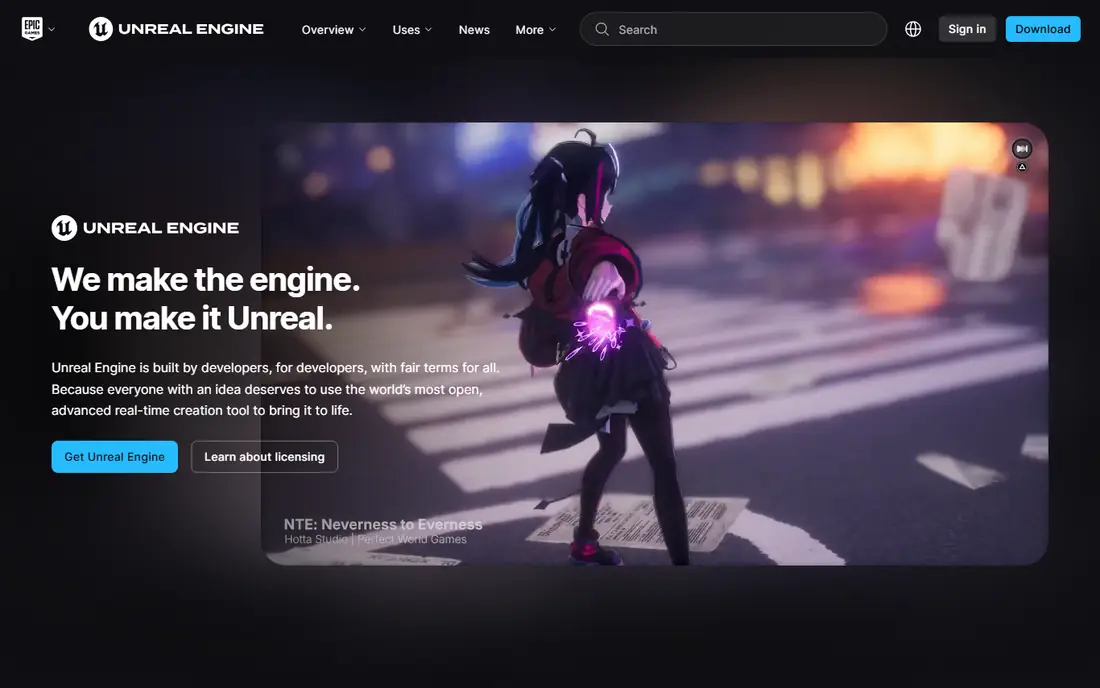The height and width of the screenshot is (688, 1100).
Task: Click headline line "You make it Unreal."
Action: 192,318
